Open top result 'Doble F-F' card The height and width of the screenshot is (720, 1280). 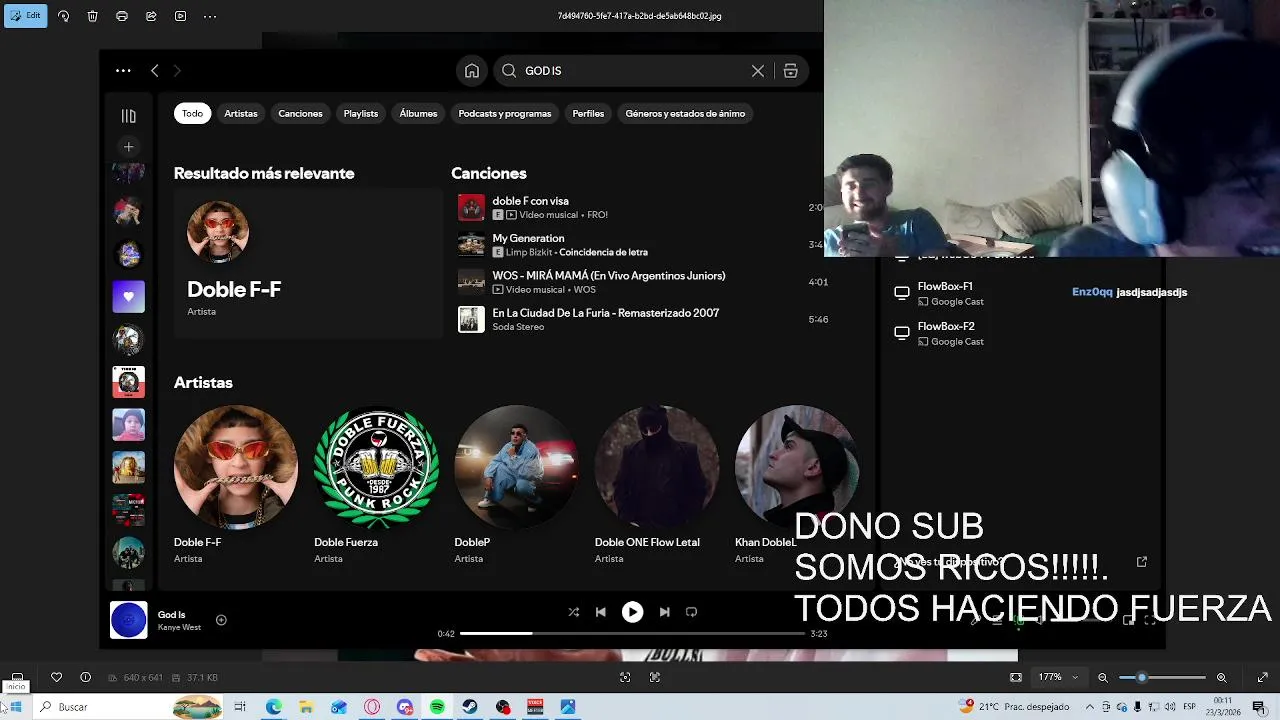tap(307, 264)
